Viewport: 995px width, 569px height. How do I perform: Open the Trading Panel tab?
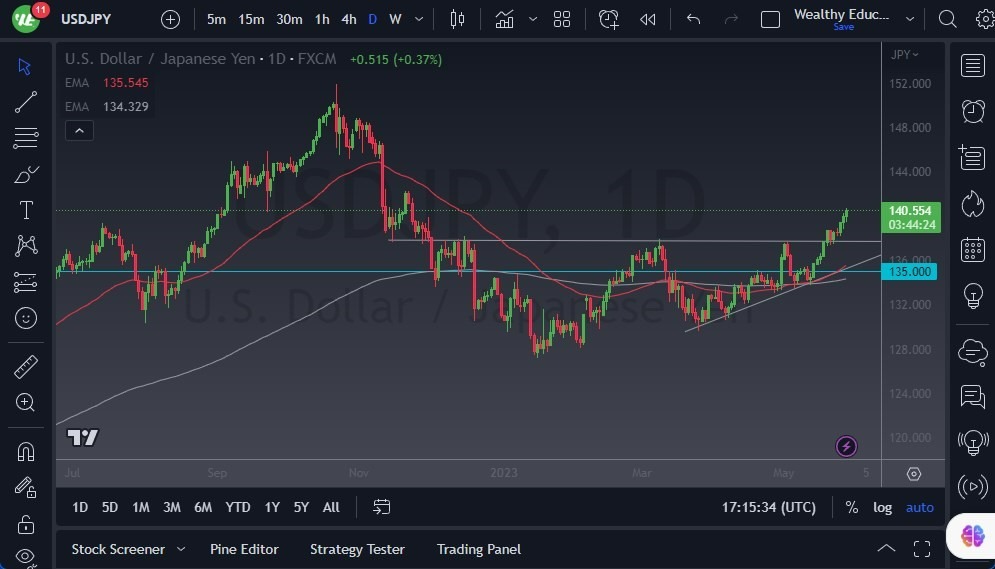[479, 549]
